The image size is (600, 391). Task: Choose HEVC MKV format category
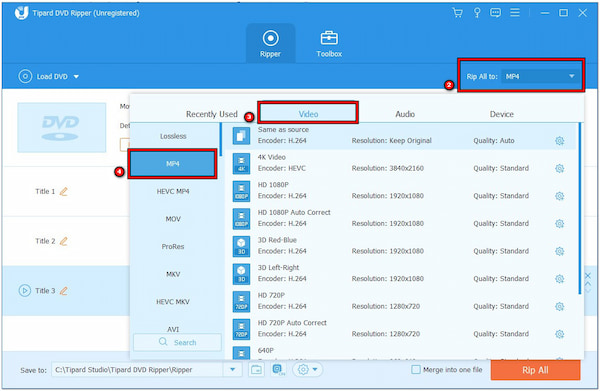click(173, 301)
